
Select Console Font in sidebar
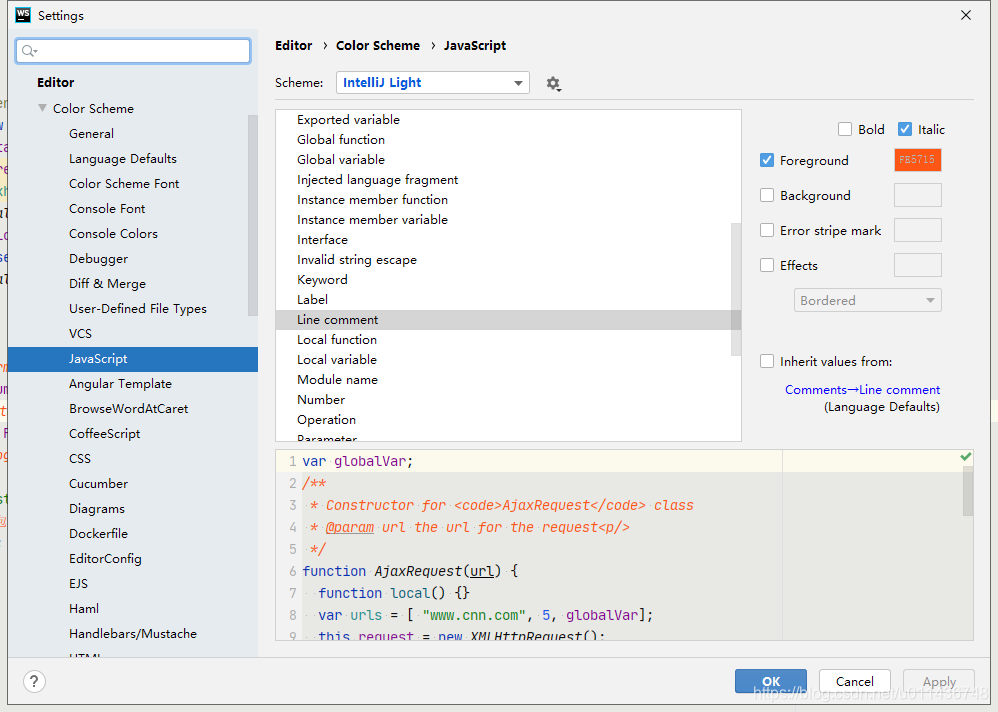point(107,209)
